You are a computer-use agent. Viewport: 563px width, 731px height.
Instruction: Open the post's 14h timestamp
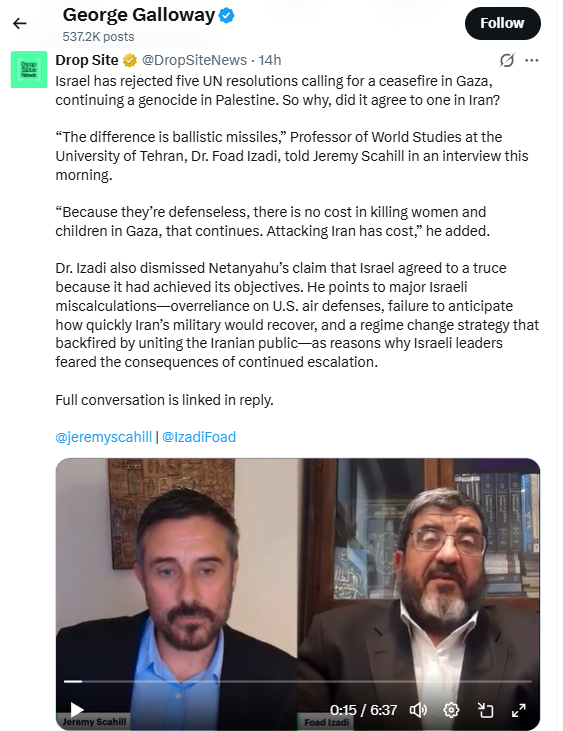tap(270, 60)
